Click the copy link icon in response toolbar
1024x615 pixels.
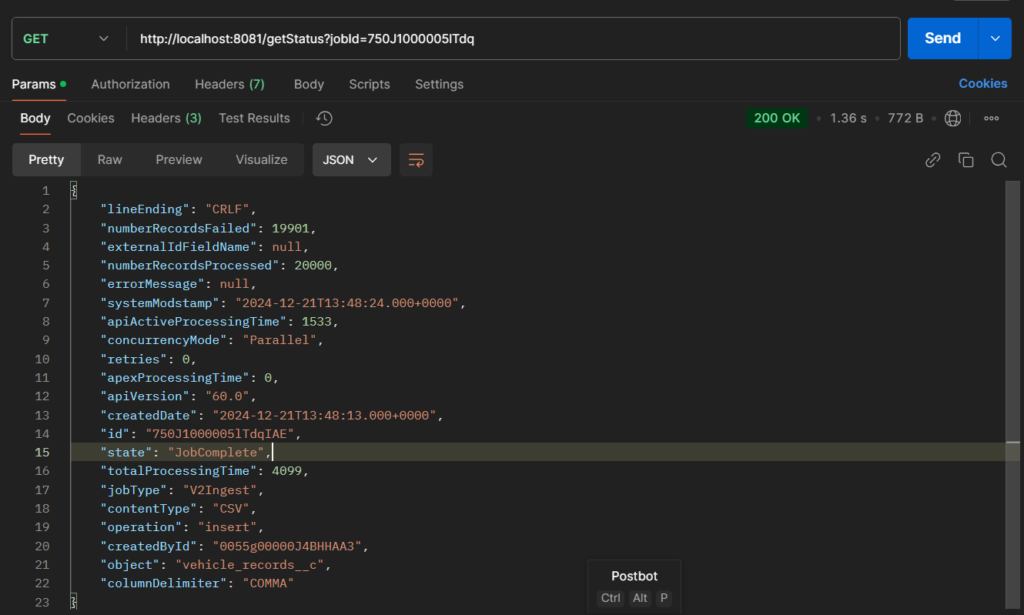coord(933,160)
